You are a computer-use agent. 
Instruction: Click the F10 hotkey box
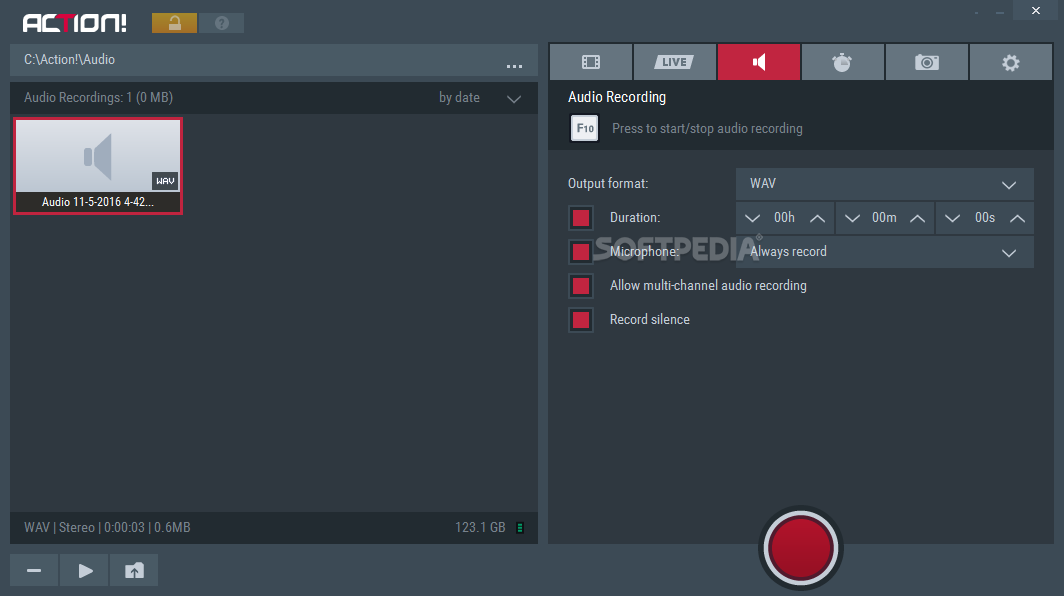584,128
